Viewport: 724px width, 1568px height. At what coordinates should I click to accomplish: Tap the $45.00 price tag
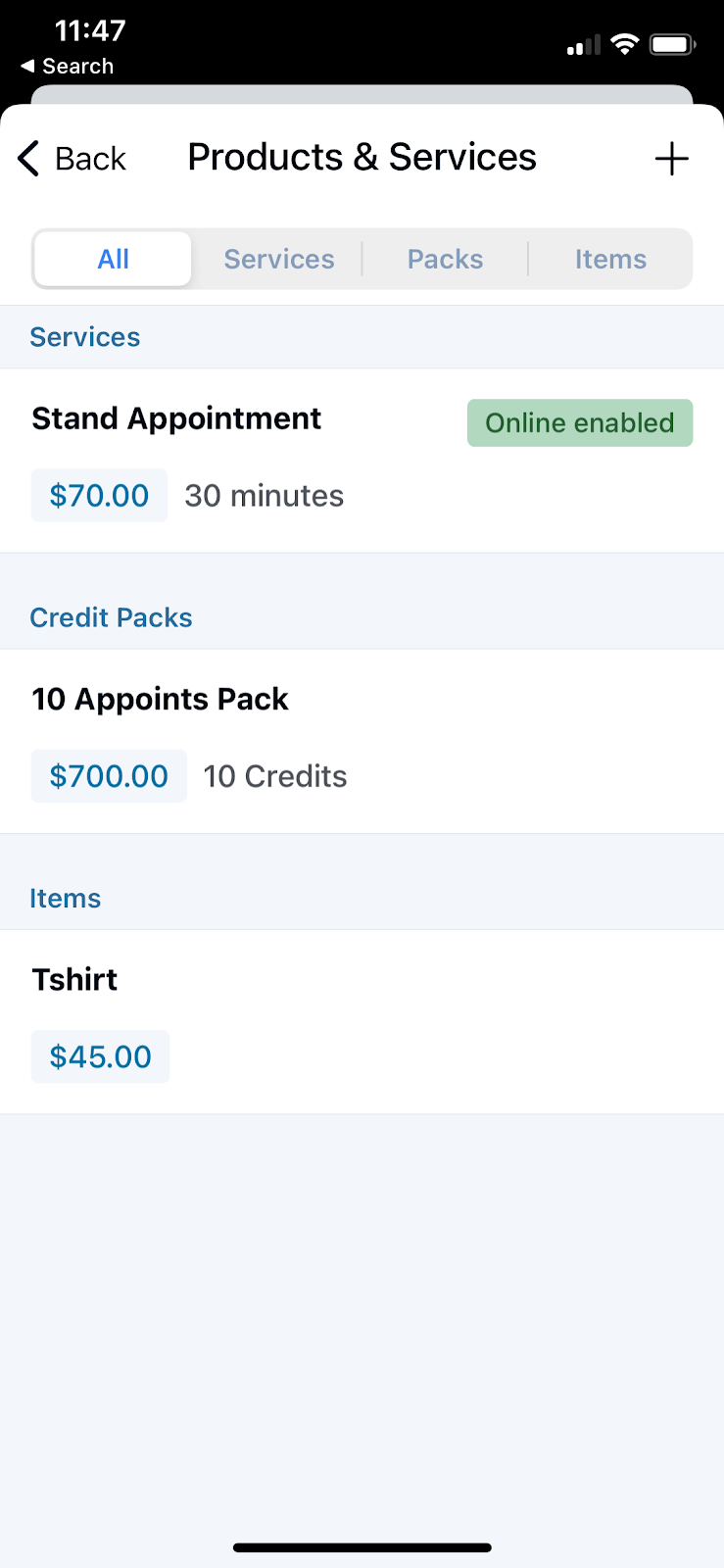(100, 1056)
